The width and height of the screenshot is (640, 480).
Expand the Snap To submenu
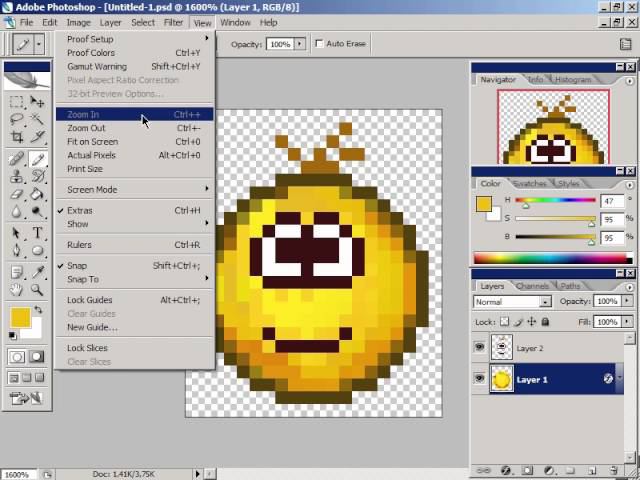coord(135,279)
